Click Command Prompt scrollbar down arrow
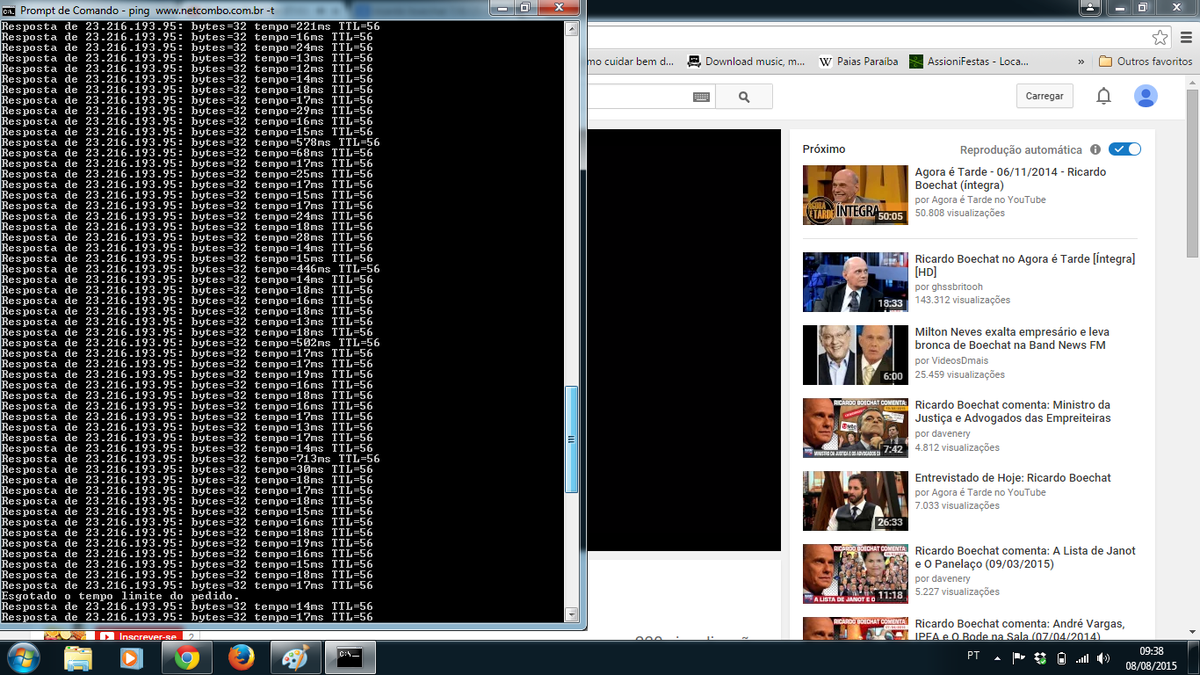This screenshot has height=675, width=1200. pyautogui.click(x=572, y=613)
